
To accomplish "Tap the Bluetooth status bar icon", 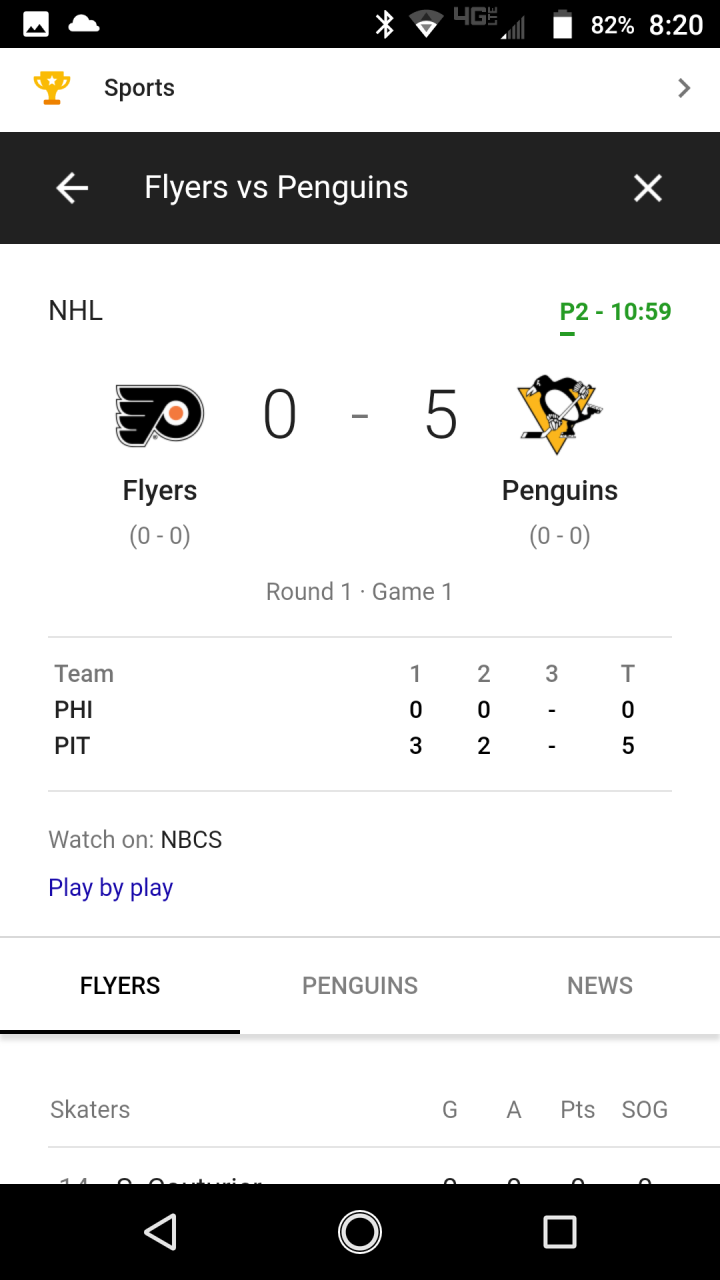I will click(x=385, y=25).
